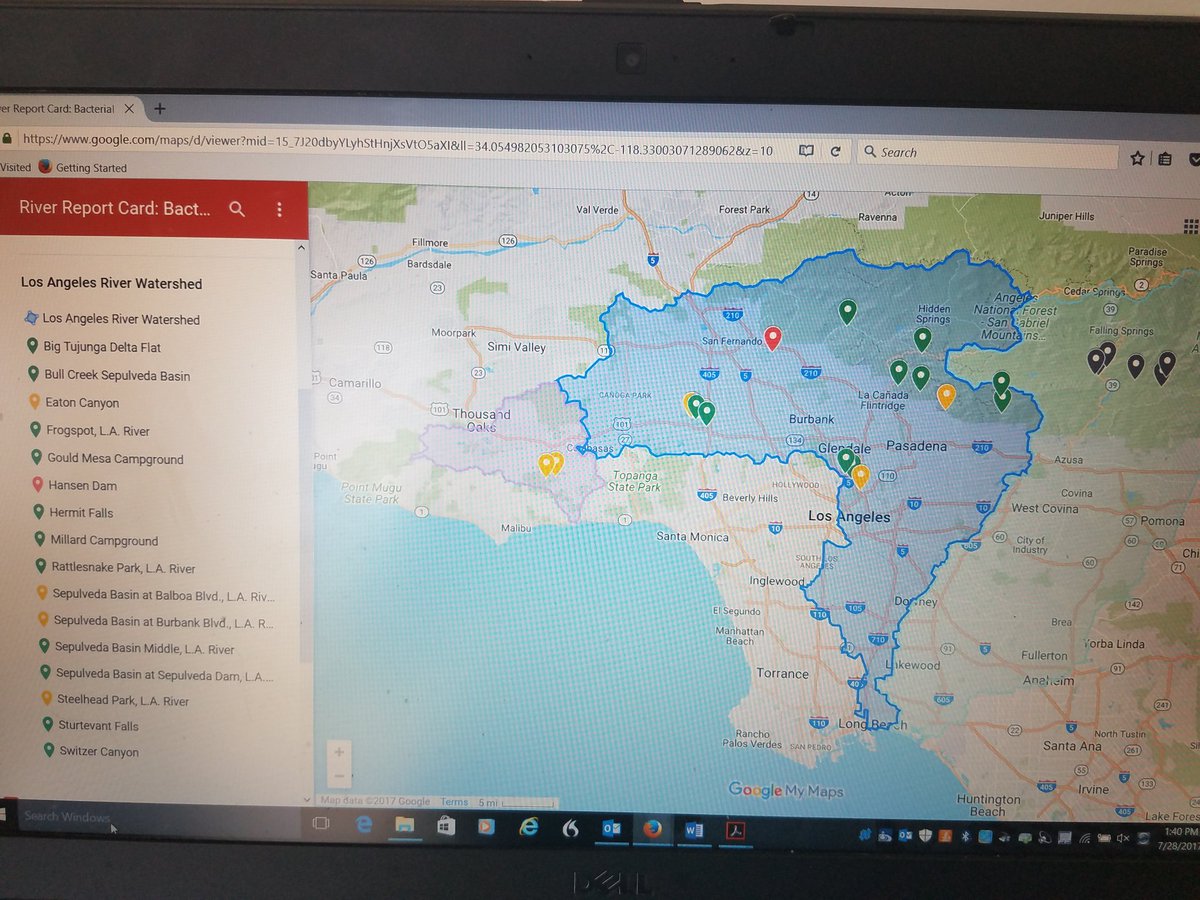Zoom in on the map with plus
Screen dimensions: 1200x900
pos(339,752)
